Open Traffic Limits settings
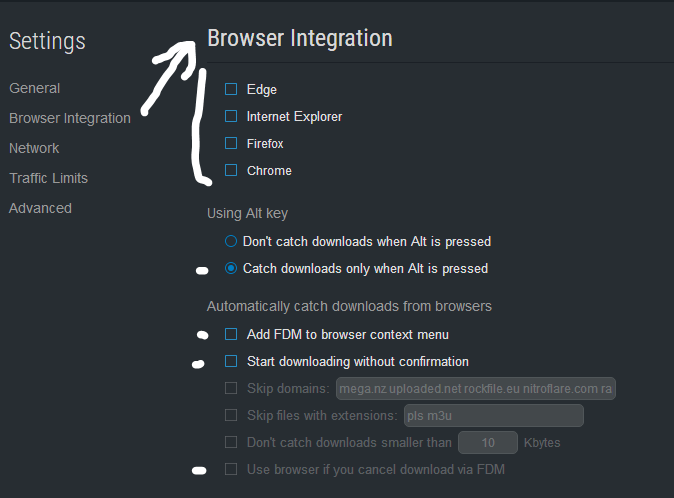This screenshot has width=674, height=498. pos(48,178)
